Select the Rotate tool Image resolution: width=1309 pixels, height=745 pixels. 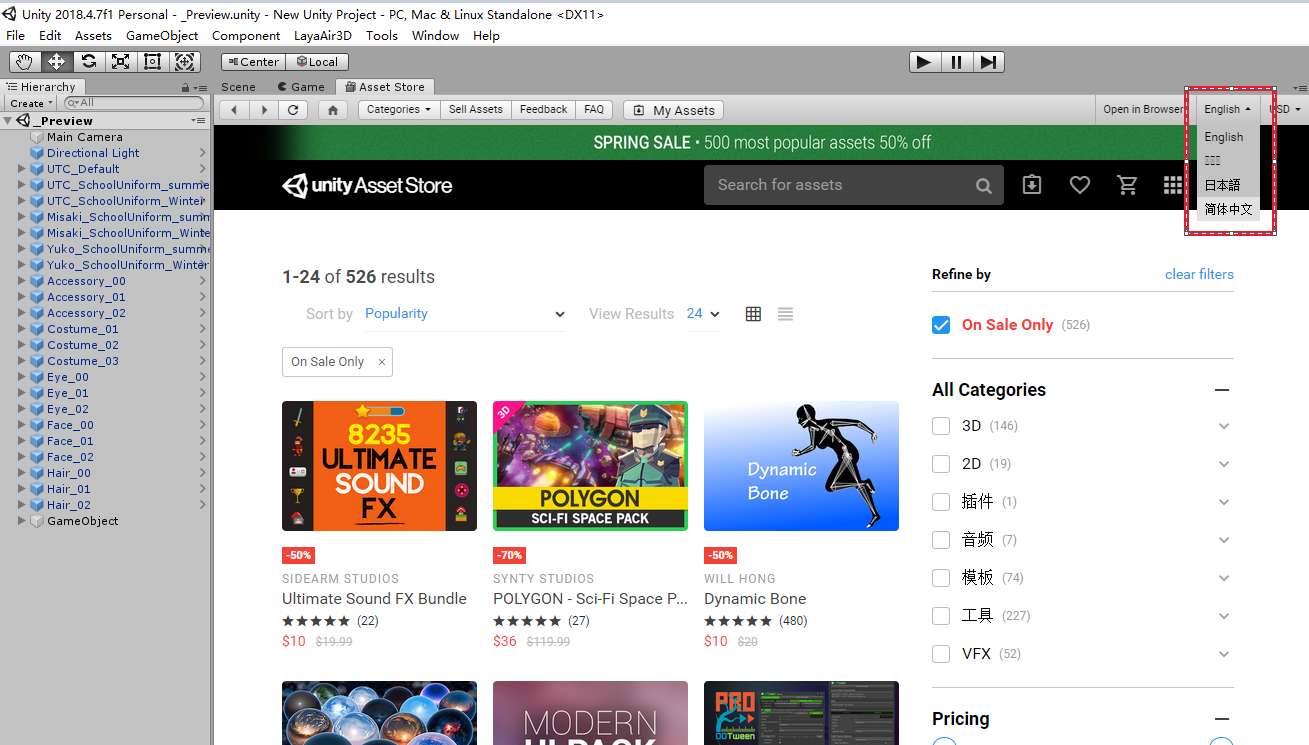point(89,62)
